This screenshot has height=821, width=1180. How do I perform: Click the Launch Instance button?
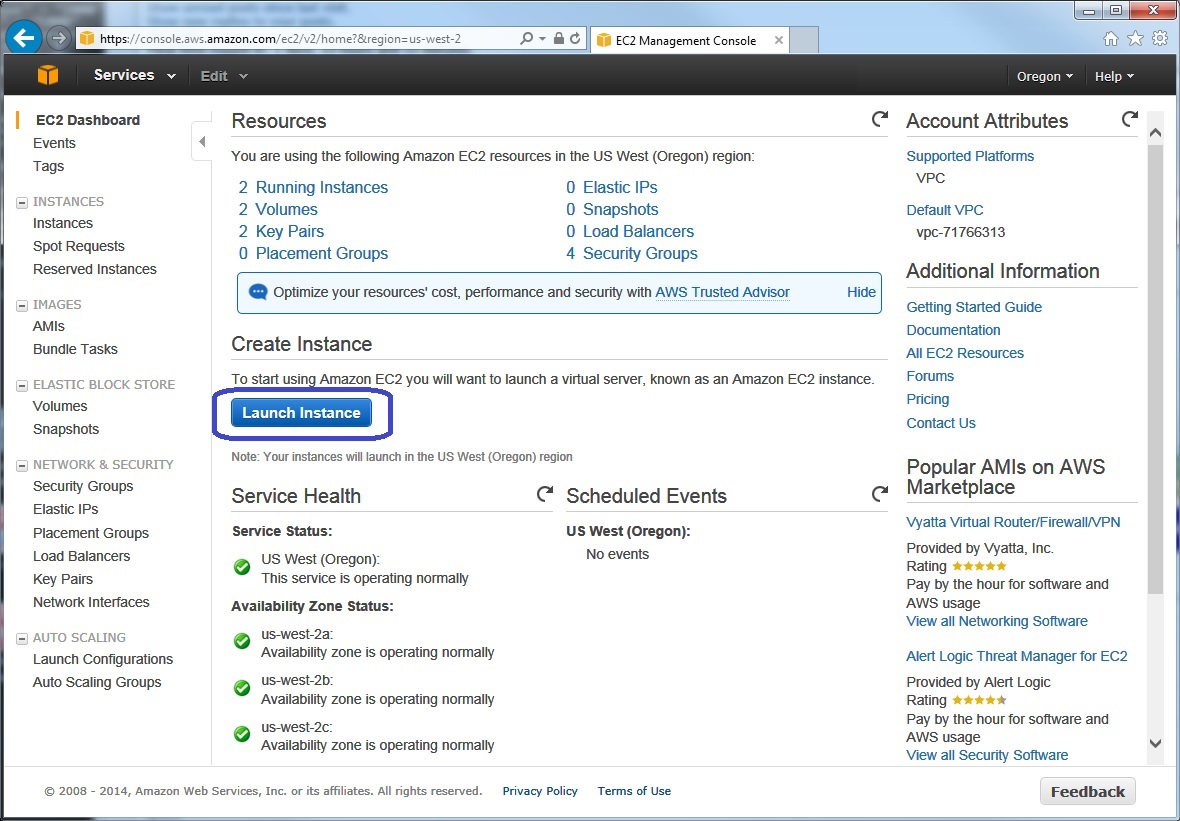(301, 412)
